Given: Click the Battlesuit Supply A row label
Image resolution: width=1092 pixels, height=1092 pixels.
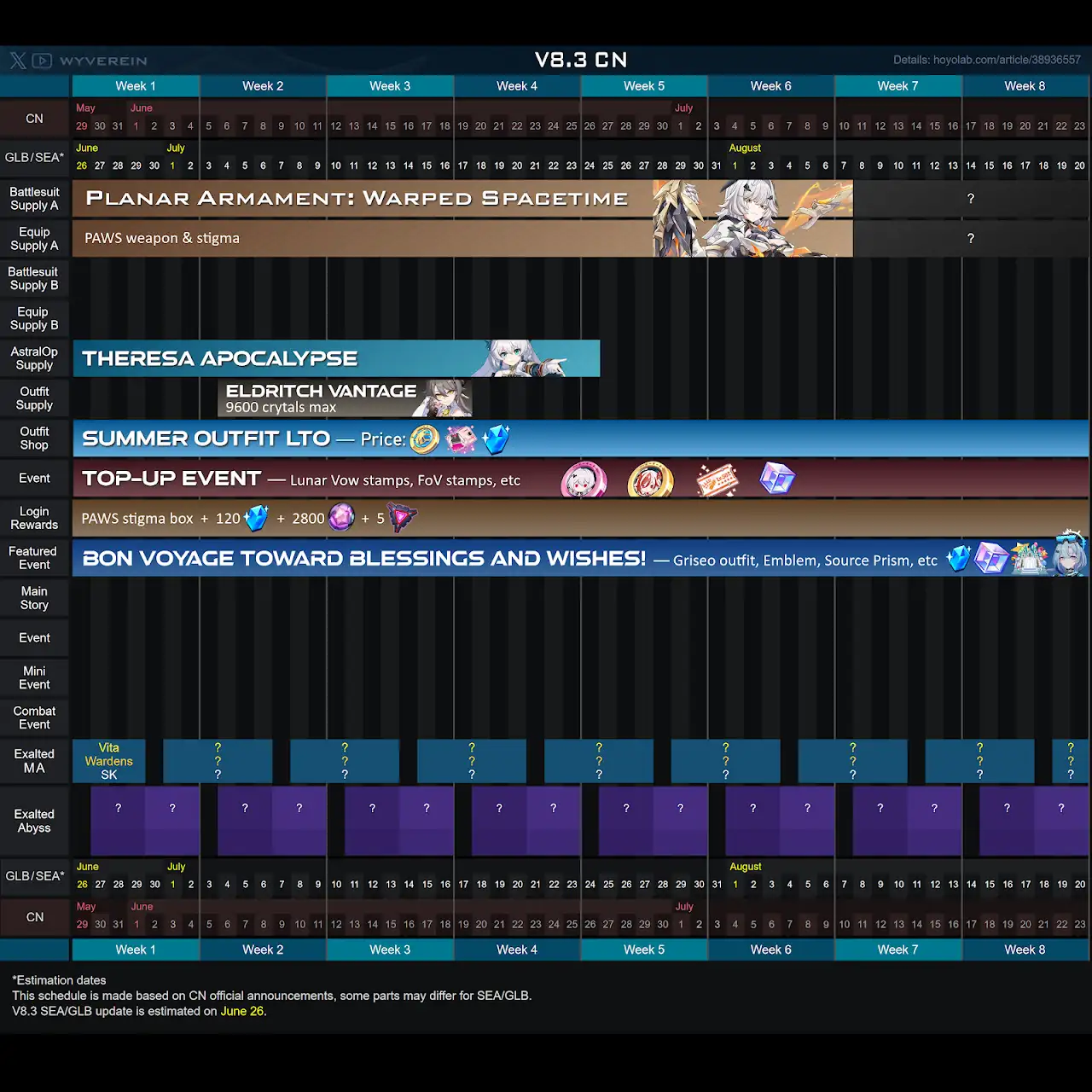Looking at the screenshot, I should pyautogui.click(x=34, y=199).
